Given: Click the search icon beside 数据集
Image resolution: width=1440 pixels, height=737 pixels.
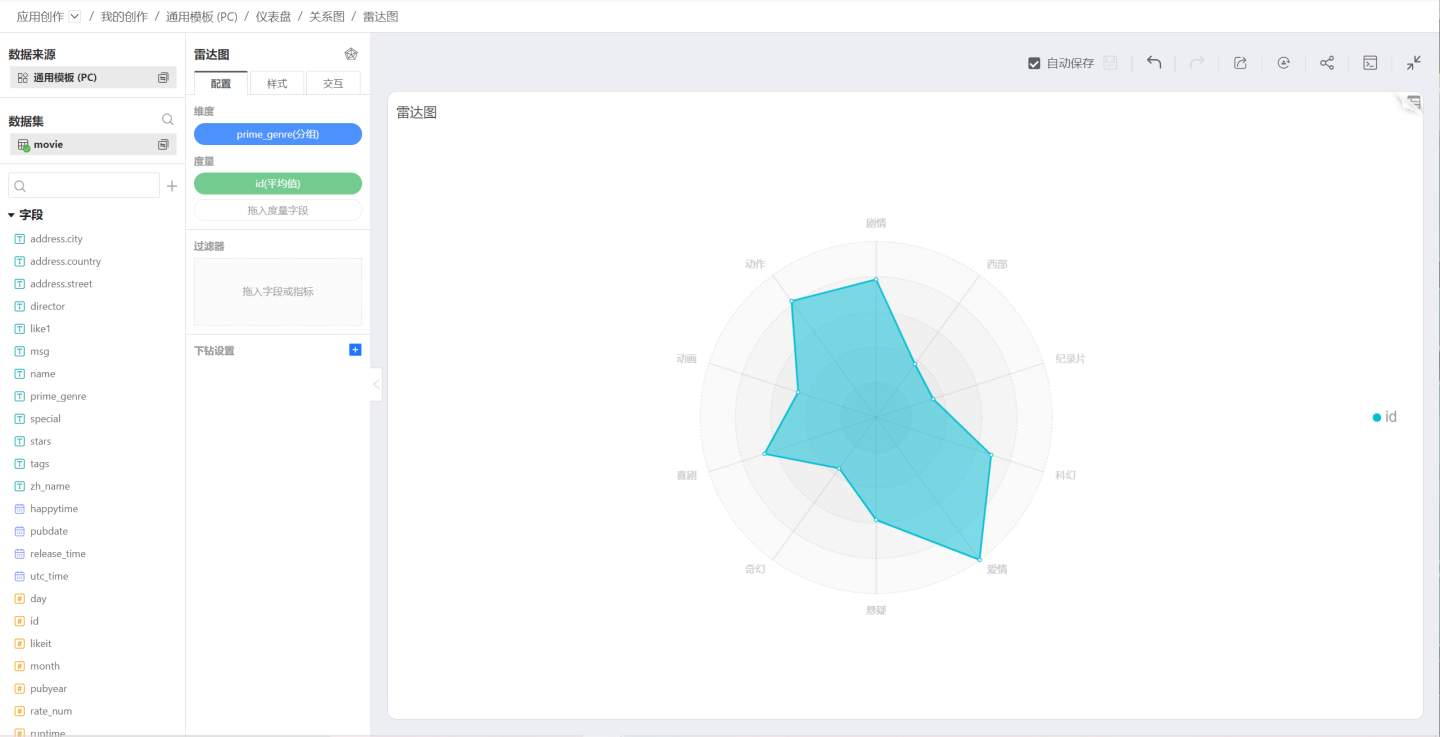Looking at the screenshot, I should (168, 120).
